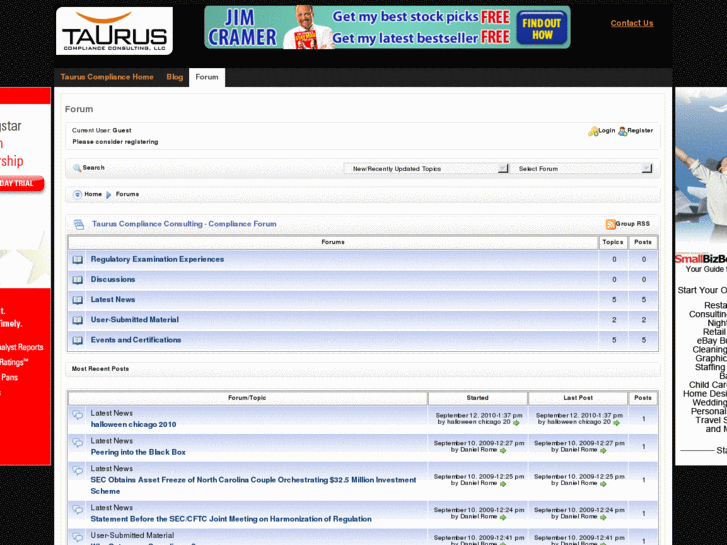
Task: Open the Group RSS link
Action: click(633, 224)
